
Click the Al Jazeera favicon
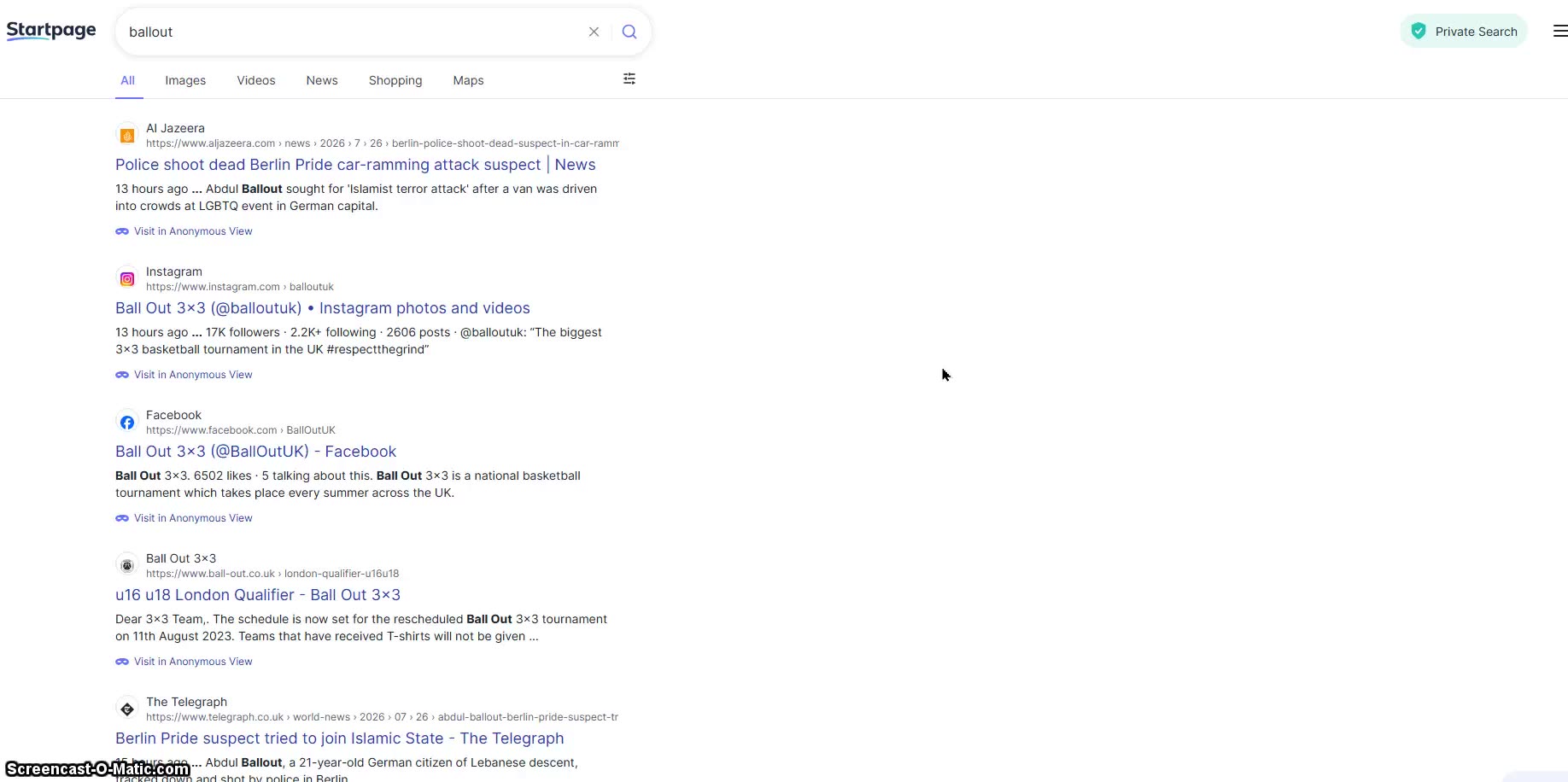pos(127,135)
